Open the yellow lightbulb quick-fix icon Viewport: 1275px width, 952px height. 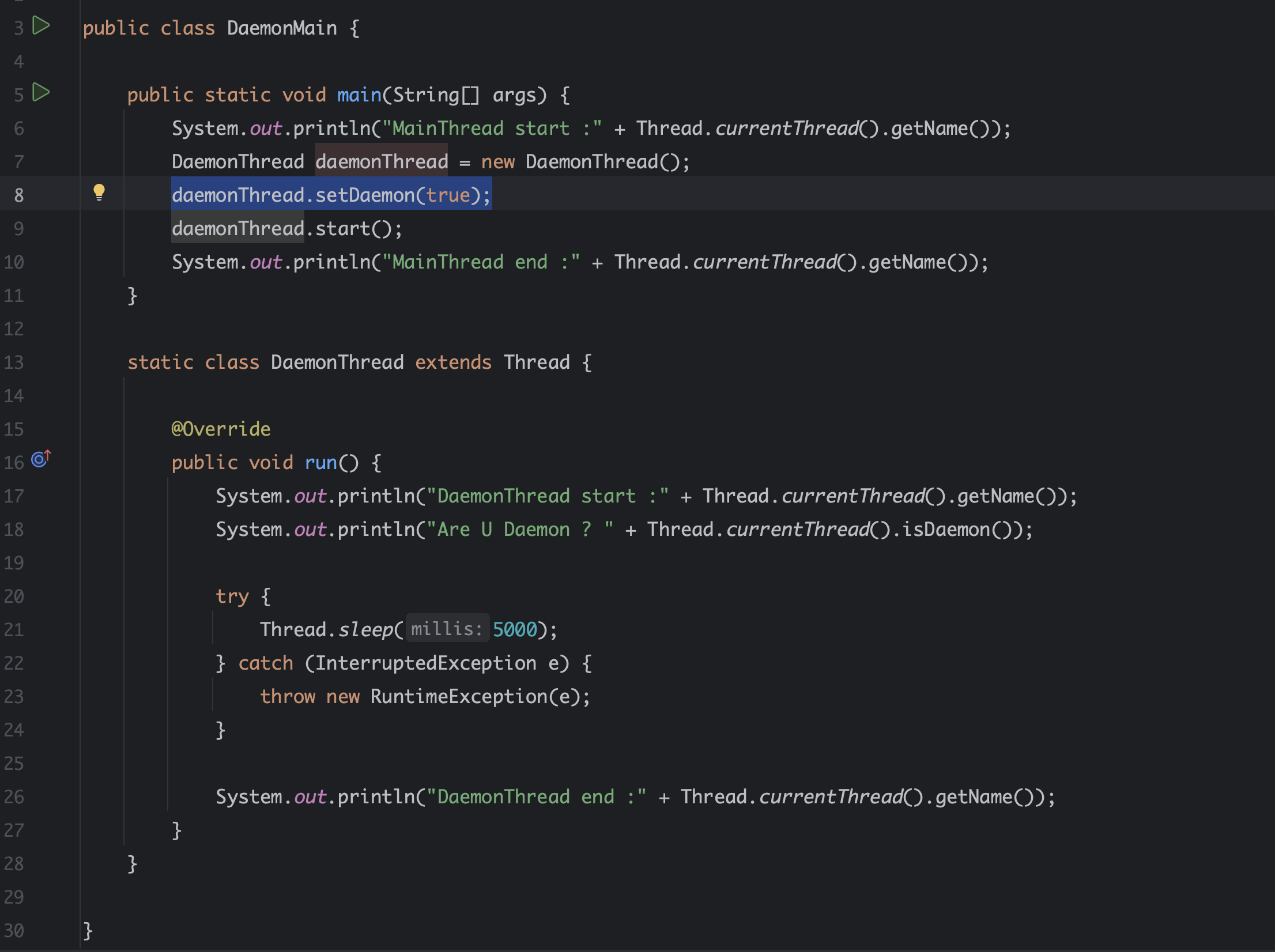pos(99,192)
